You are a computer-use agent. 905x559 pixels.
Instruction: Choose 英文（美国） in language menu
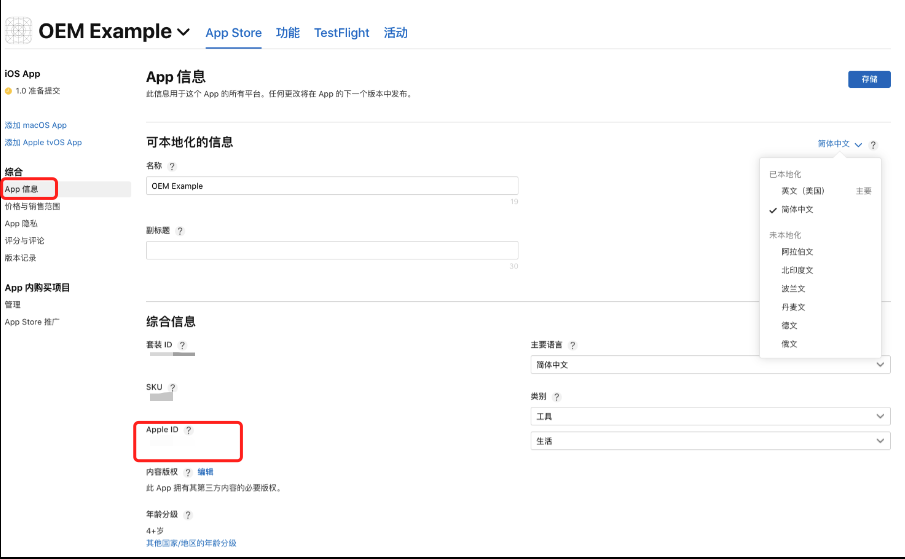coord(803,191)
